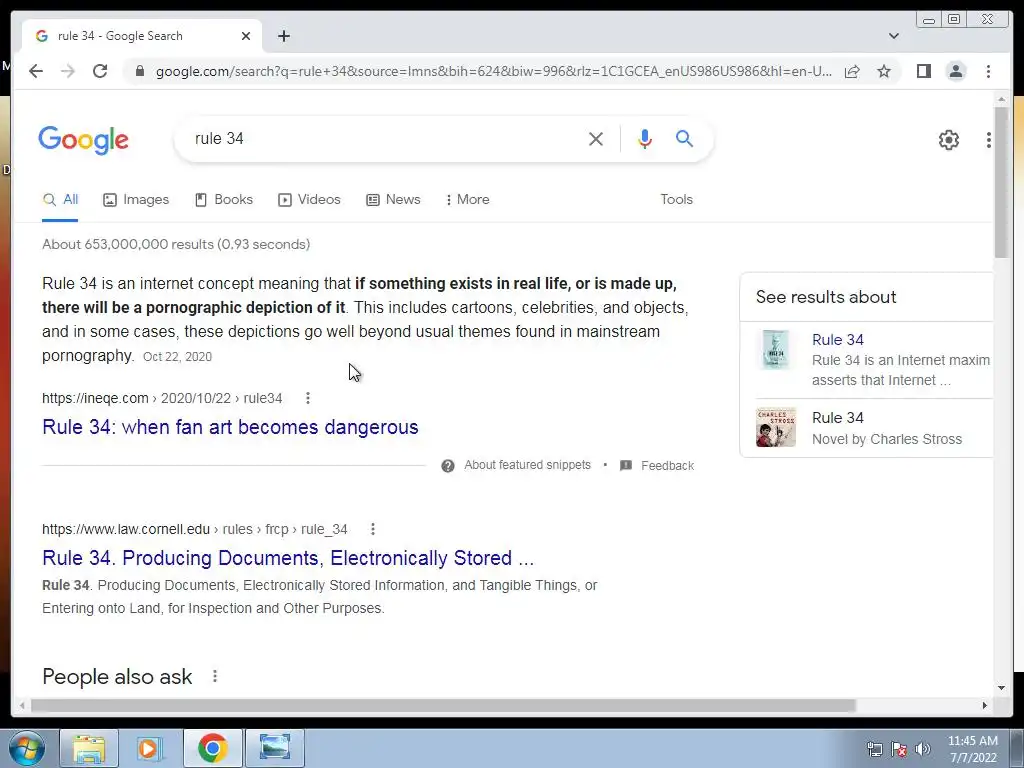Click the Charles Stross book cover thumbnail

pos(776,427)
